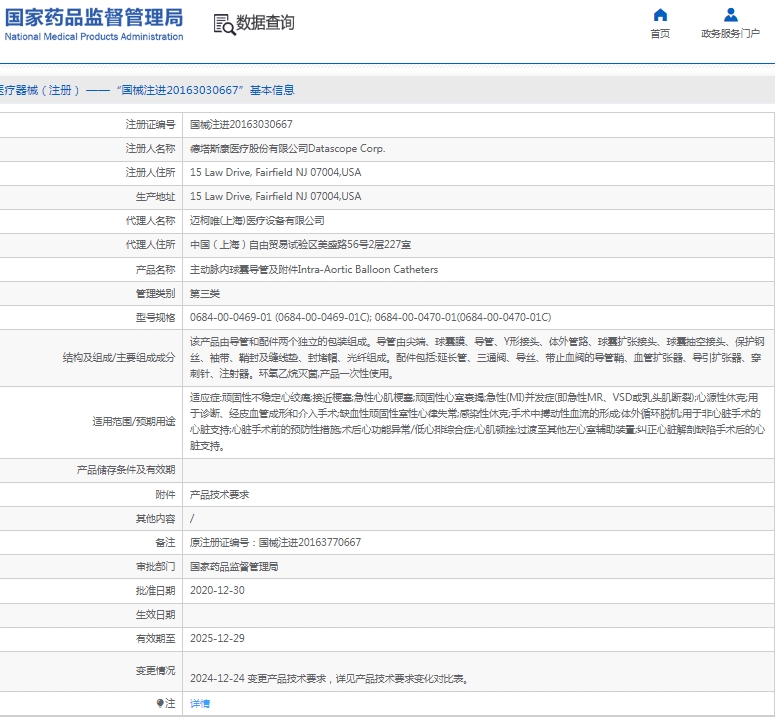Click 生产地址 address value cell
The width and height of the screenshot is (775, 722).
coord(275,197)
